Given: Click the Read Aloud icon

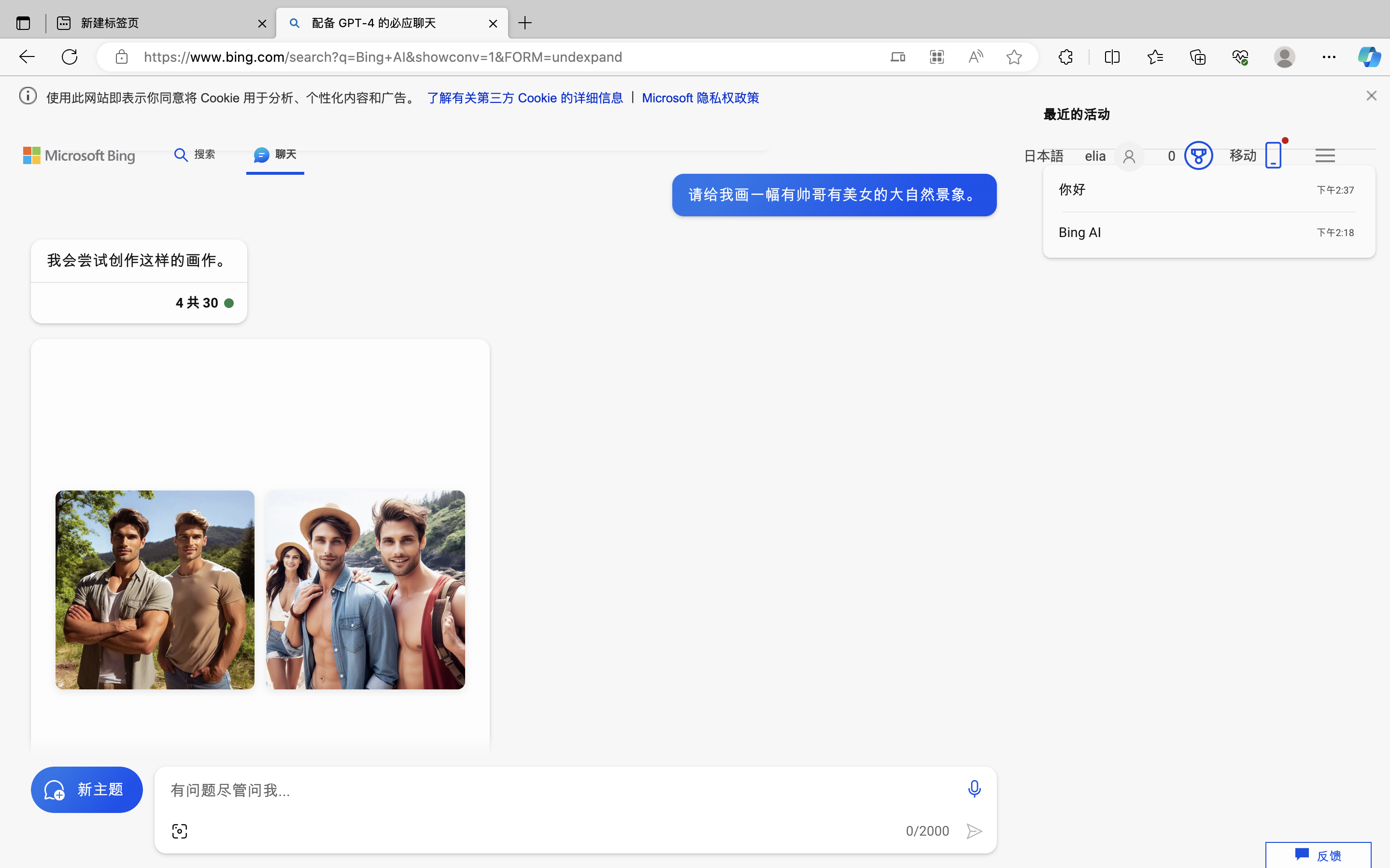Looking at the screenshot, I should (976, 57).
